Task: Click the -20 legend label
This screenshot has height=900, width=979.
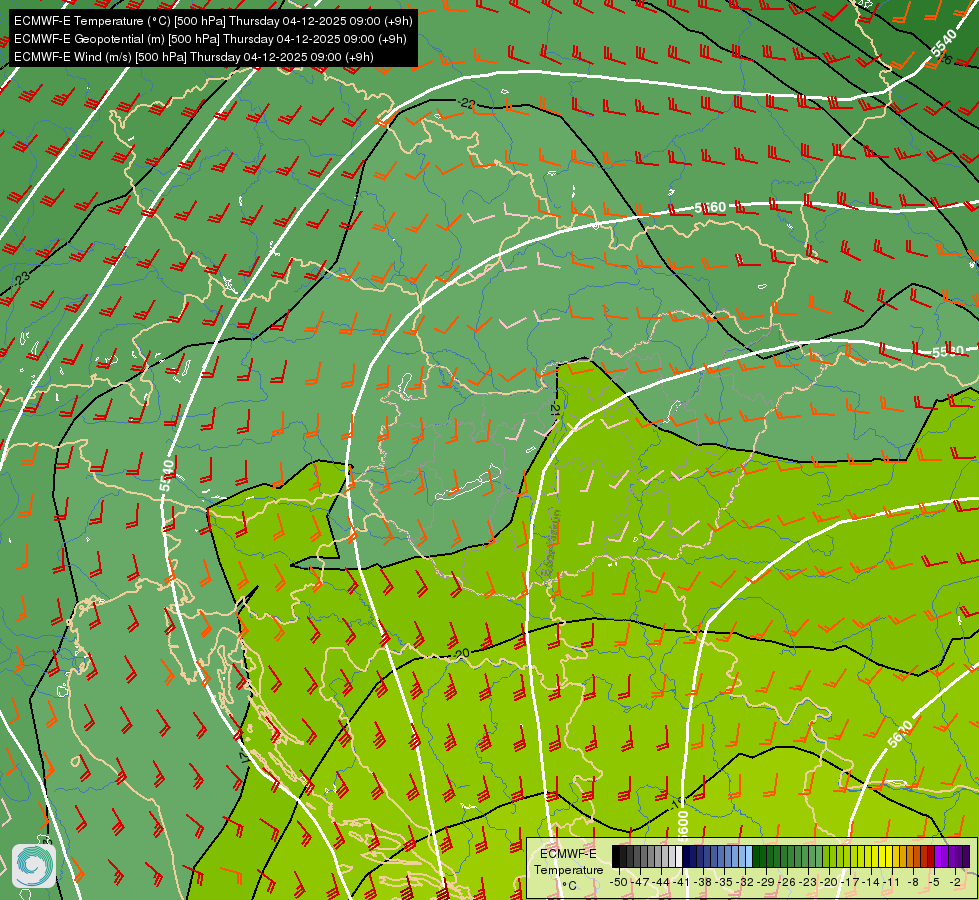Action: tap(830, 882)
